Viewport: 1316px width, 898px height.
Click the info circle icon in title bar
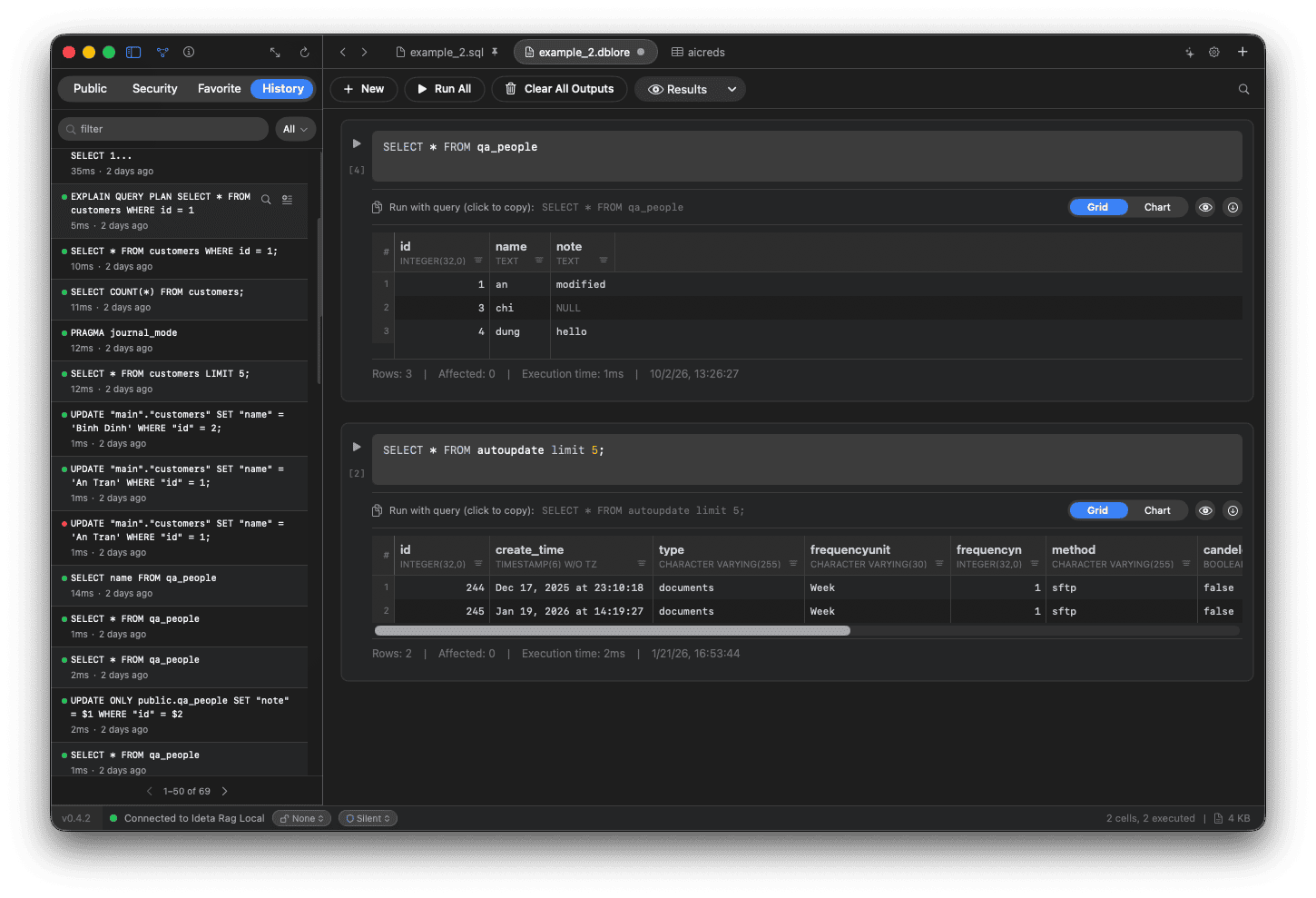tap(189, 53)
